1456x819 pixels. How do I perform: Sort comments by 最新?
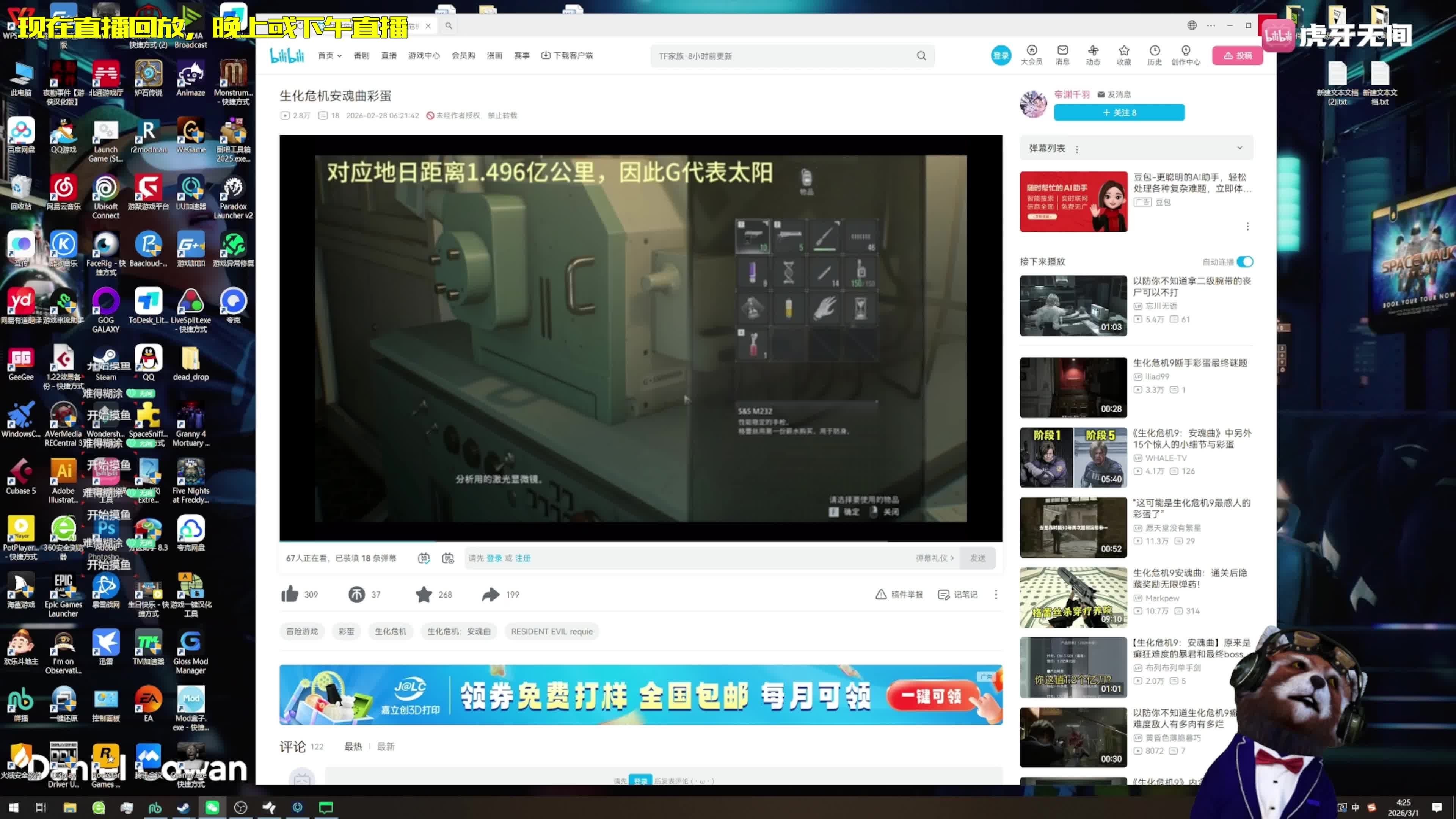coord(386,747)
